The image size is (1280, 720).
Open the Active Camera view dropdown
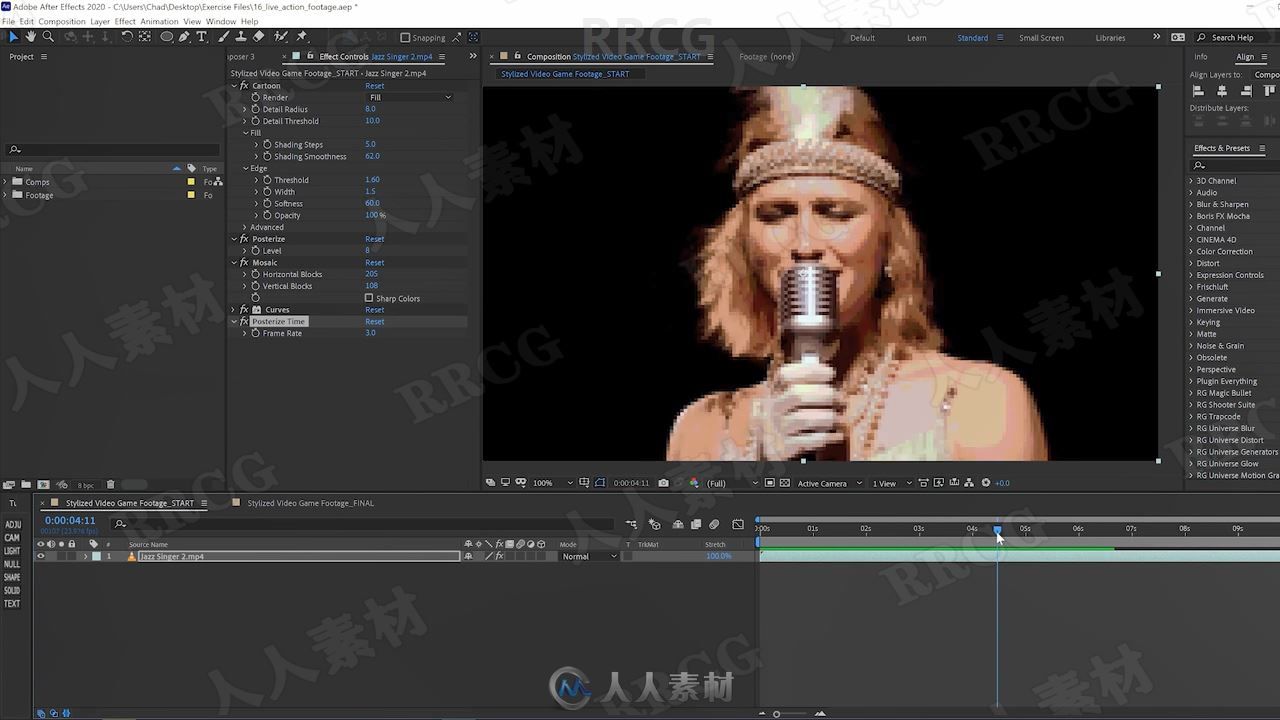click(x=829, y=483)
